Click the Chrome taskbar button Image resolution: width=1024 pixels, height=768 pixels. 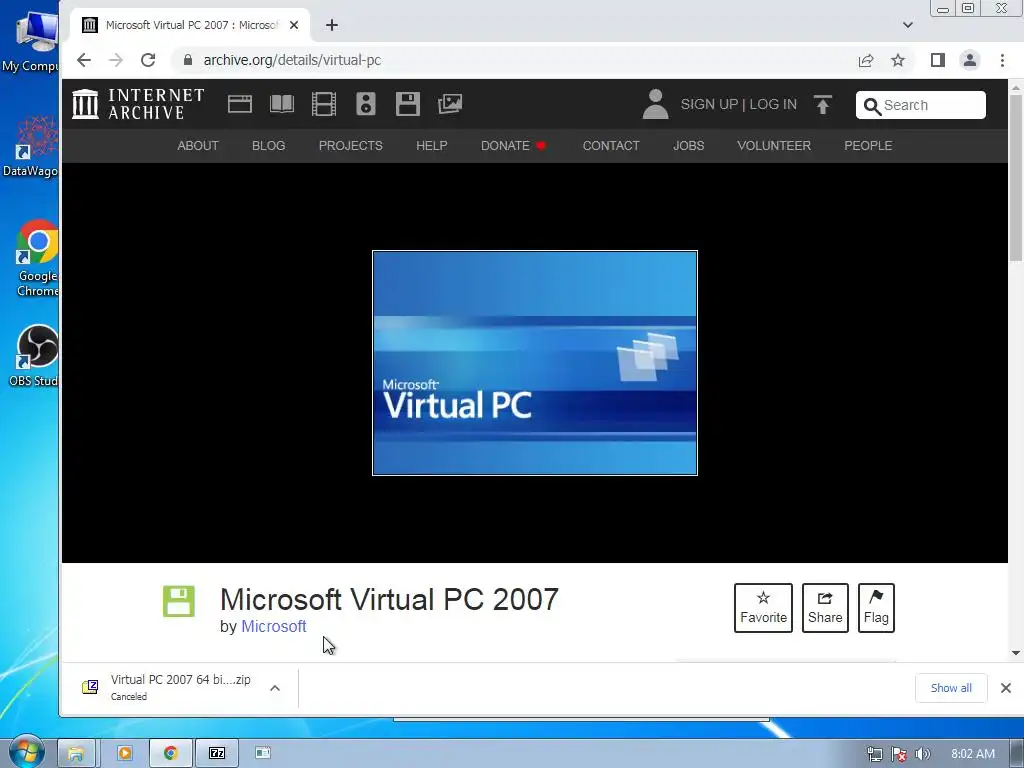[170, 753]
